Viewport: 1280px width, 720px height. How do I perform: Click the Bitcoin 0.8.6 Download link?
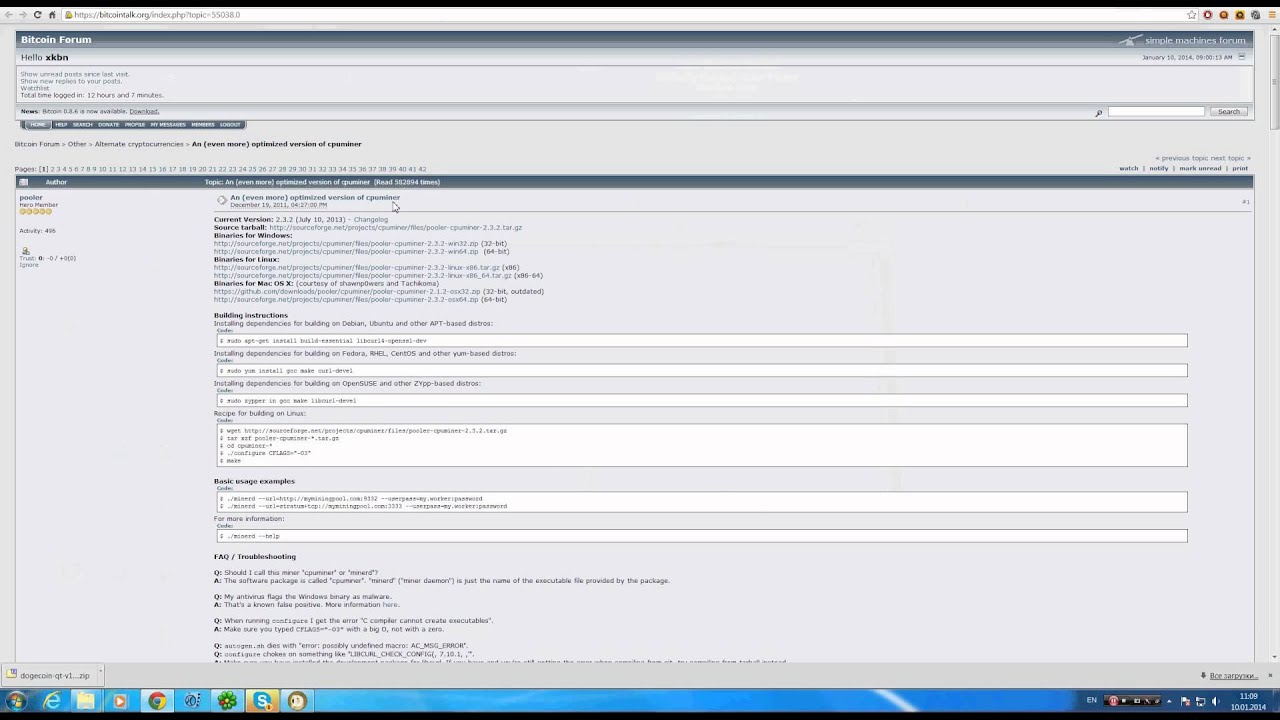pos(144,111)
